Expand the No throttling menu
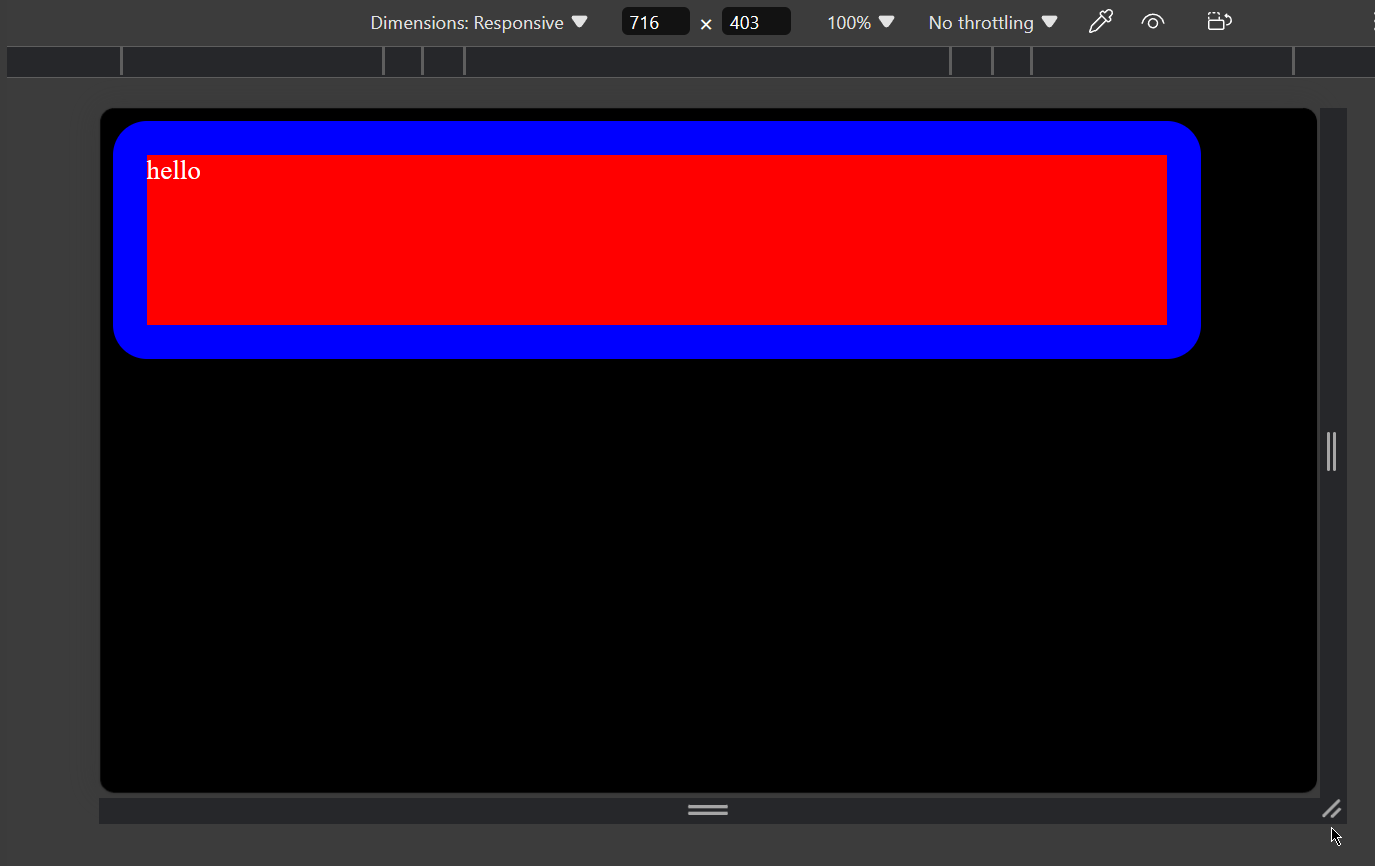This screenshot has width=1375, height=866. pos(992,22)
